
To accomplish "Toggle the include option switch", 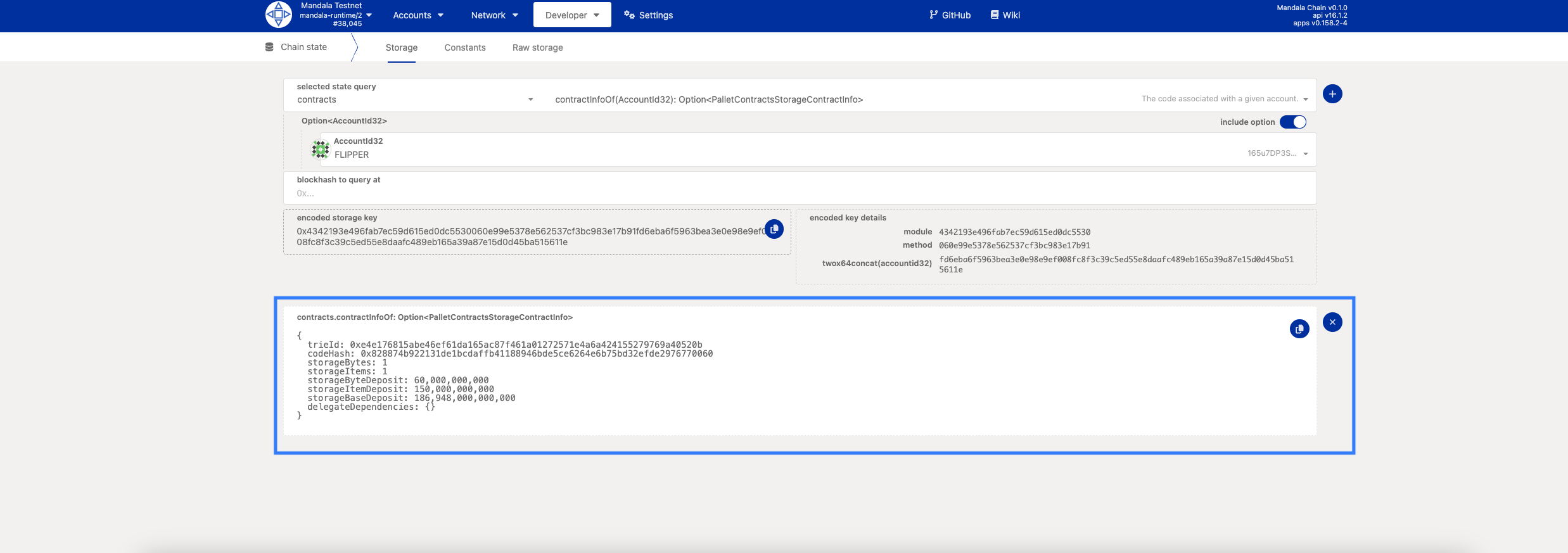I will (1292, 122).
